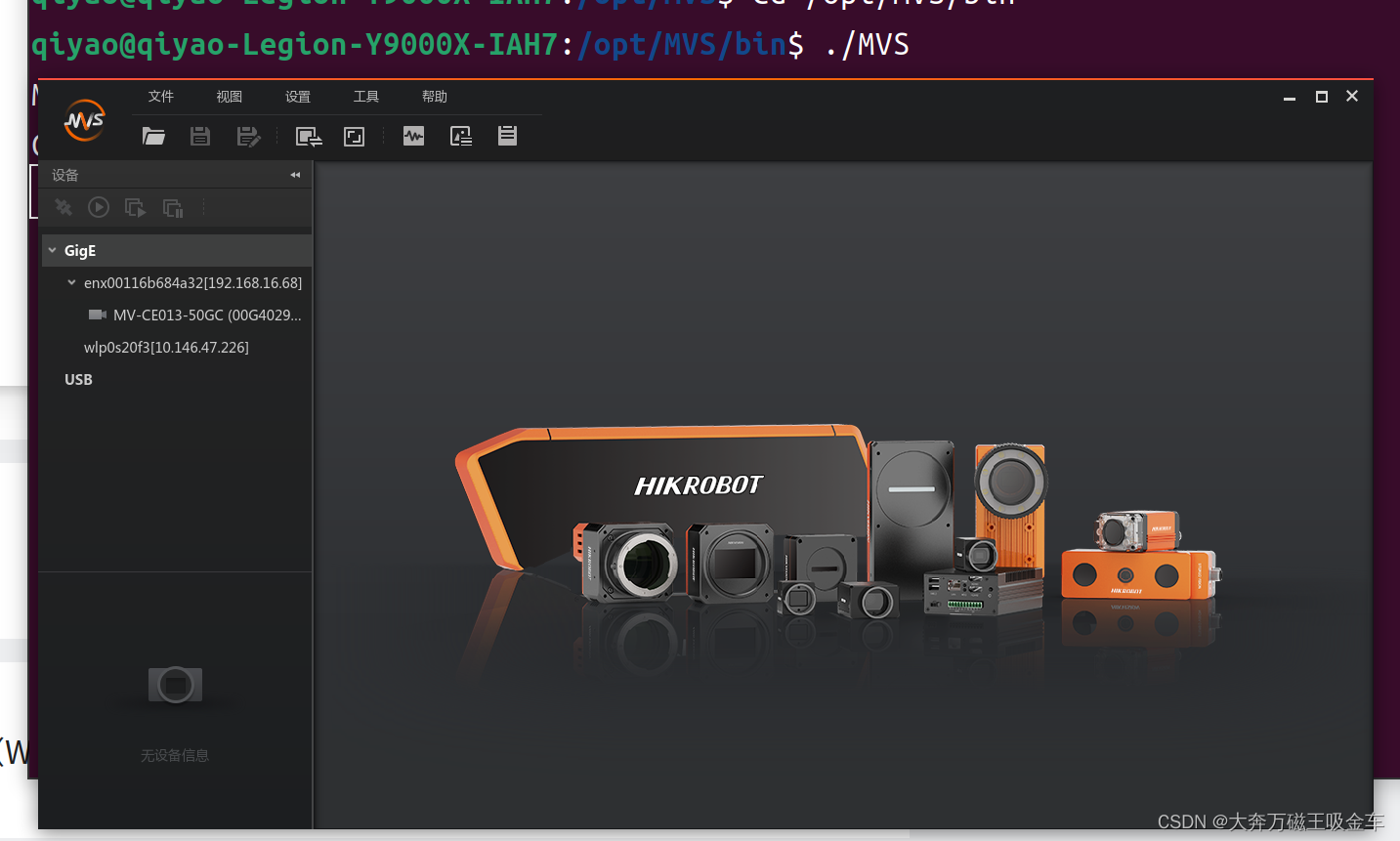
Task: Click the batch pause acquisition icon
Action: [x=173, y=208]
